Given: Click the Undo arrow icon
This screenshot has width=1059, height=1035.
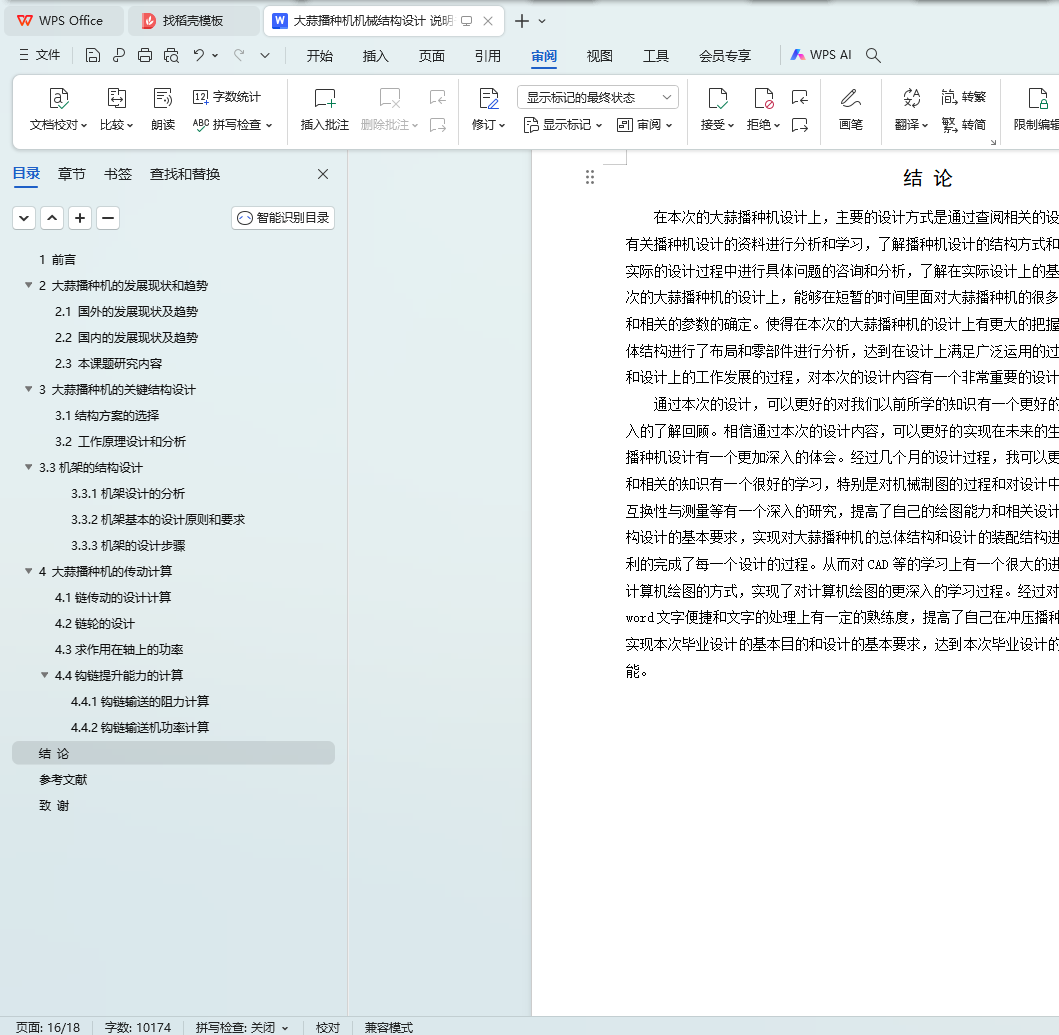Looking at the screenshot, I should pyautogui.click(x=199, y=55).
